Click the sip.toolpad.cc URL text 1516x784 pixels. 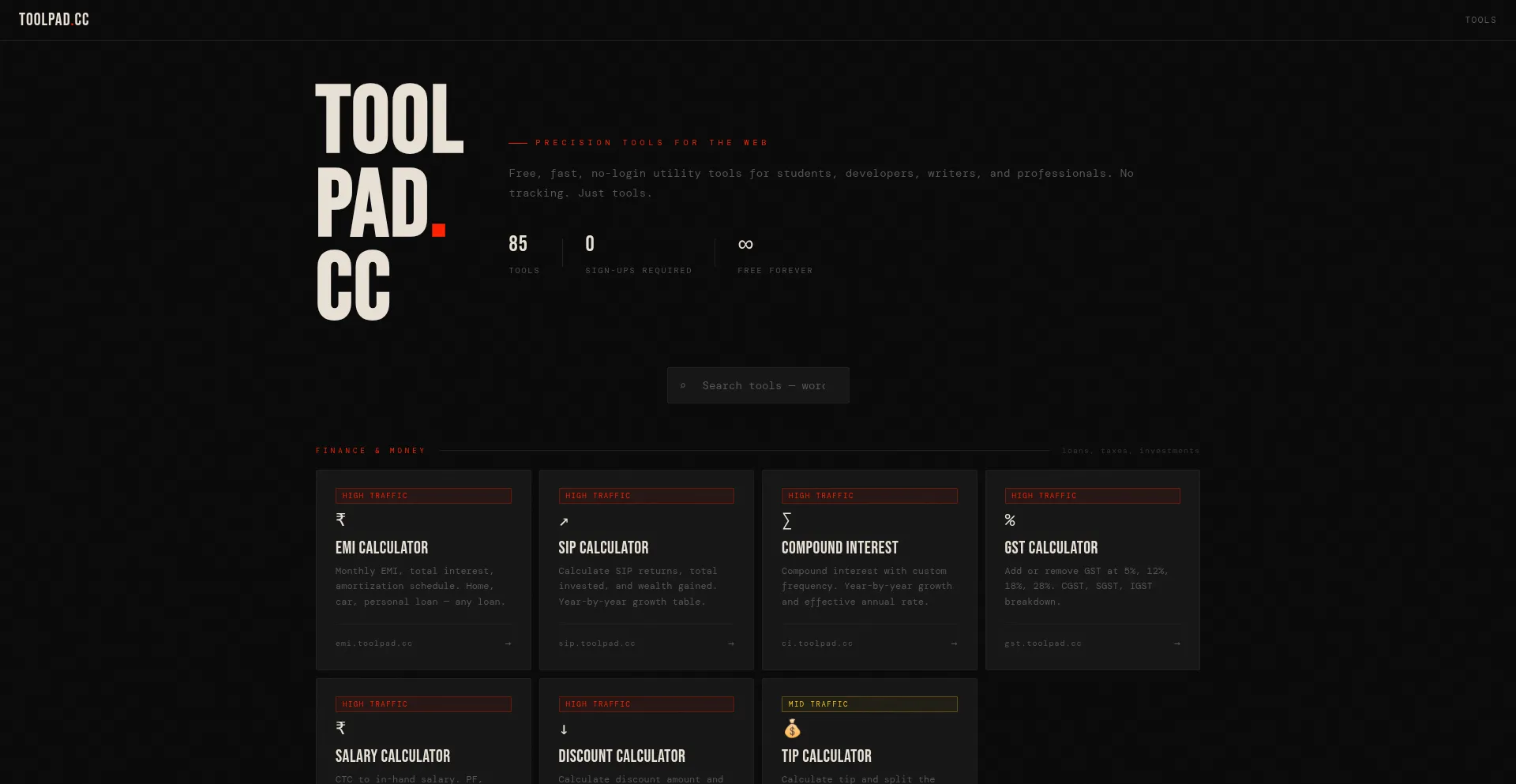[597, 643]
